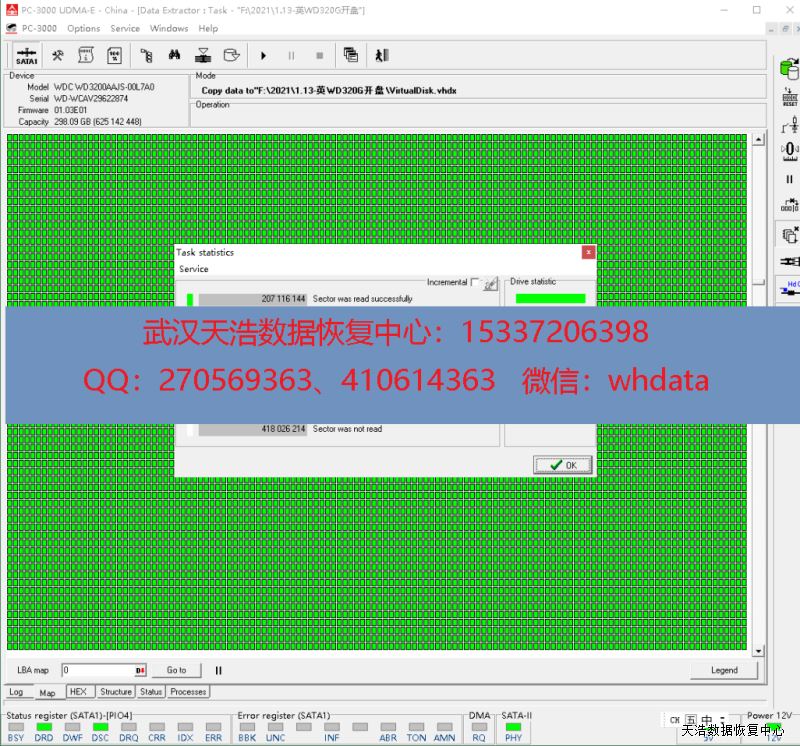Click the map scrollbar down arrow

pos(758,651)
